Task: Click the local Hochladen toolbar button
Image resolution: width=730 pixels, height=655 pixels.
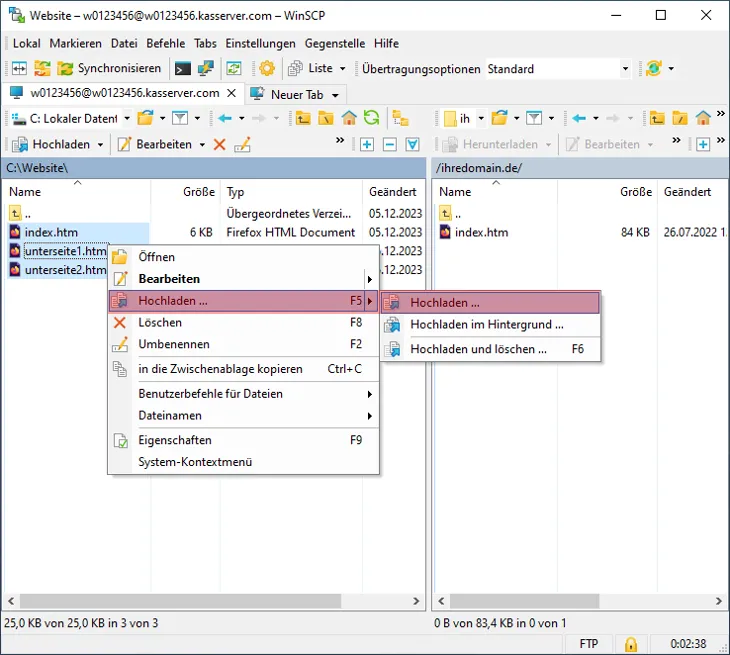Action: 52,144
